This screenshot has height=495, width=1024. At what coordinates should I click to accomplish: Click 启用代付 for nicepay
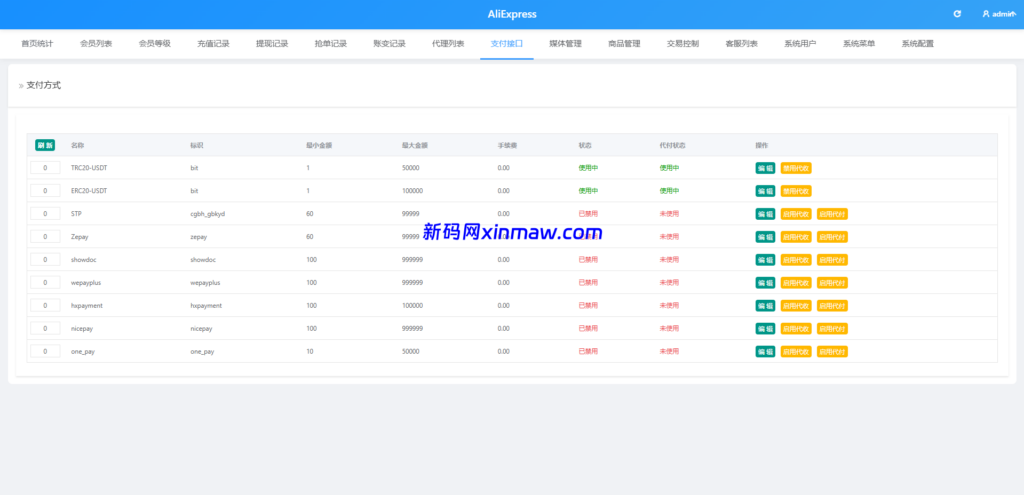pos(833,328)
